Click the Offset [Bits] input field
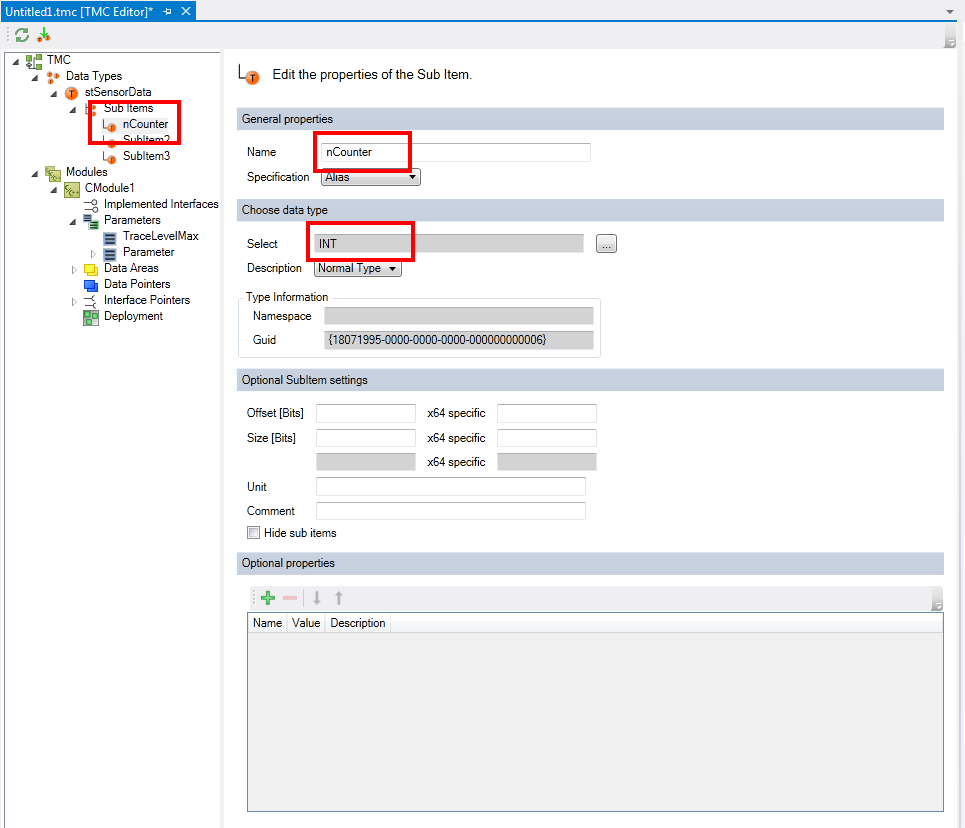Viewport: 965px width, 828px height. pyautogui.click(x=366, y=413)
